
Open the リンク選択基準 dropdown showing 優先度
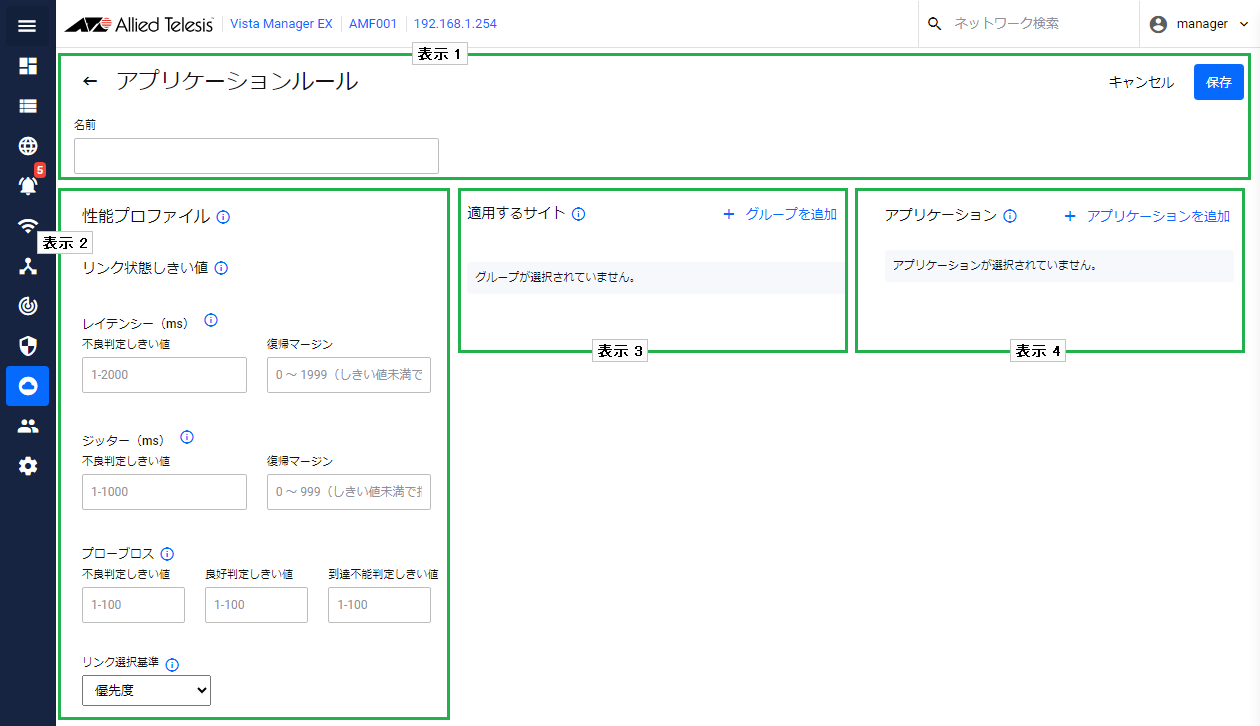146,690
